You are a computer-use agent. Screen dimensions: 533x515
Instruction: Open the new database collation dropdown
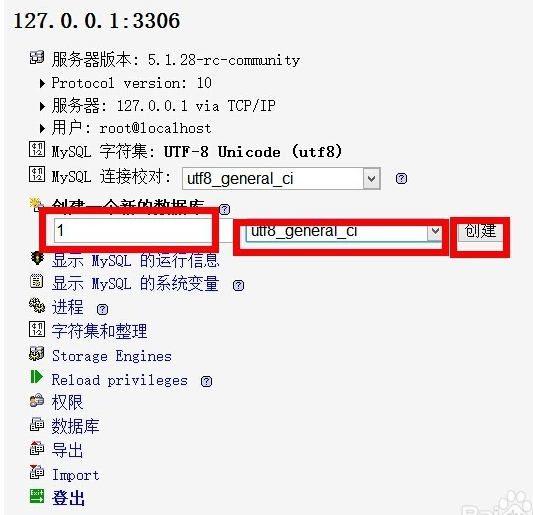344,232
